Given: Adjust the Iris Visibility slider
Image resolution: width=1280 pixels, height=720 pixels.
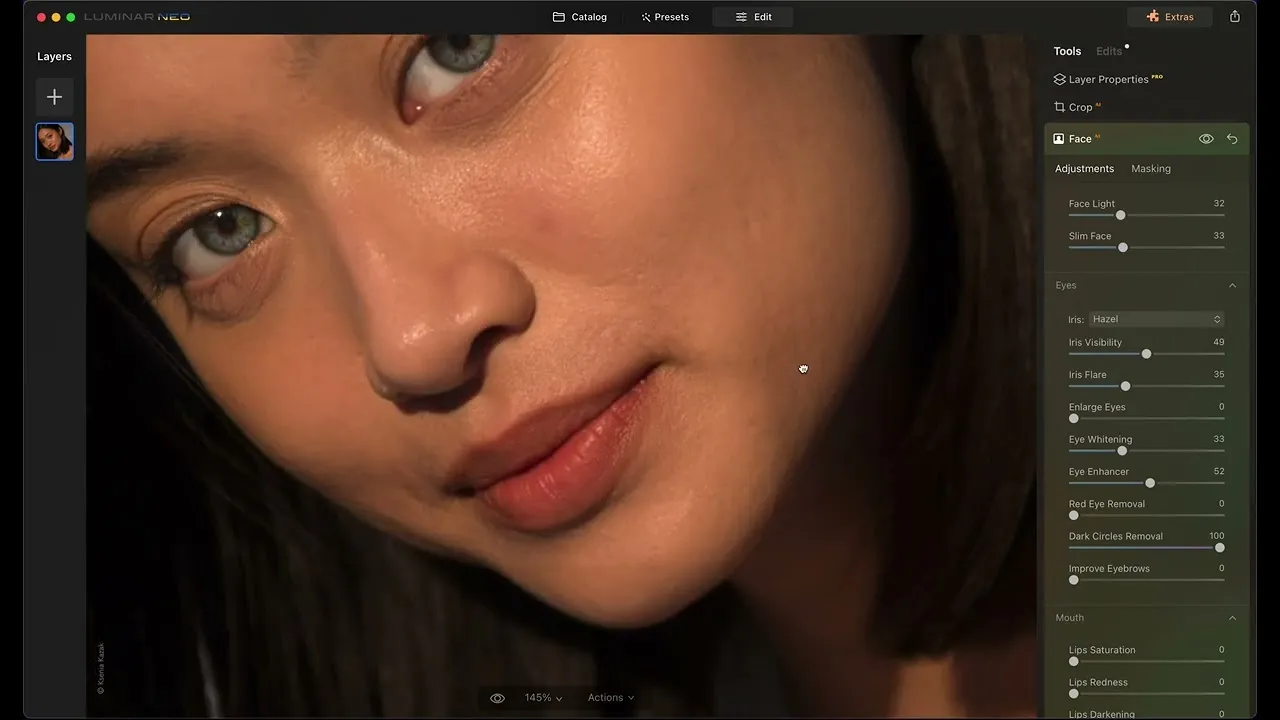Looking at the screenshot, I should pos(1146,354).
